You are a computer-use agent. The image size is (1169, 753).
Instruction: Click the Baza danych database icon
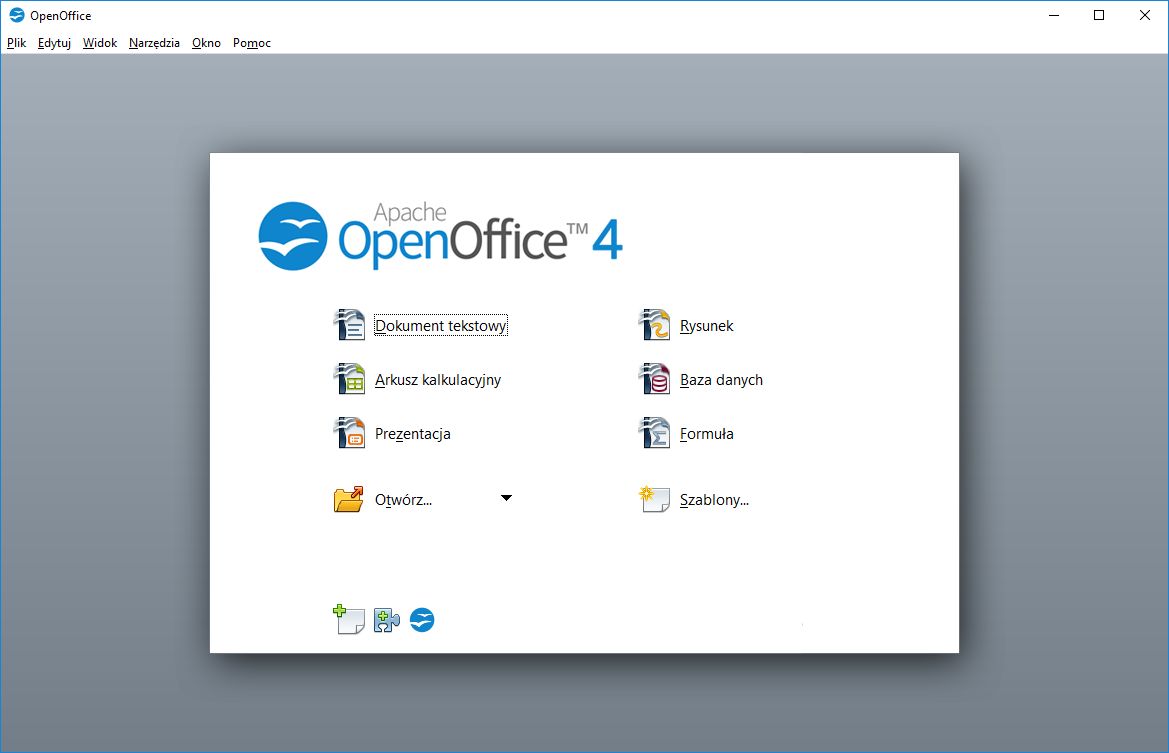tap(655, 379)
